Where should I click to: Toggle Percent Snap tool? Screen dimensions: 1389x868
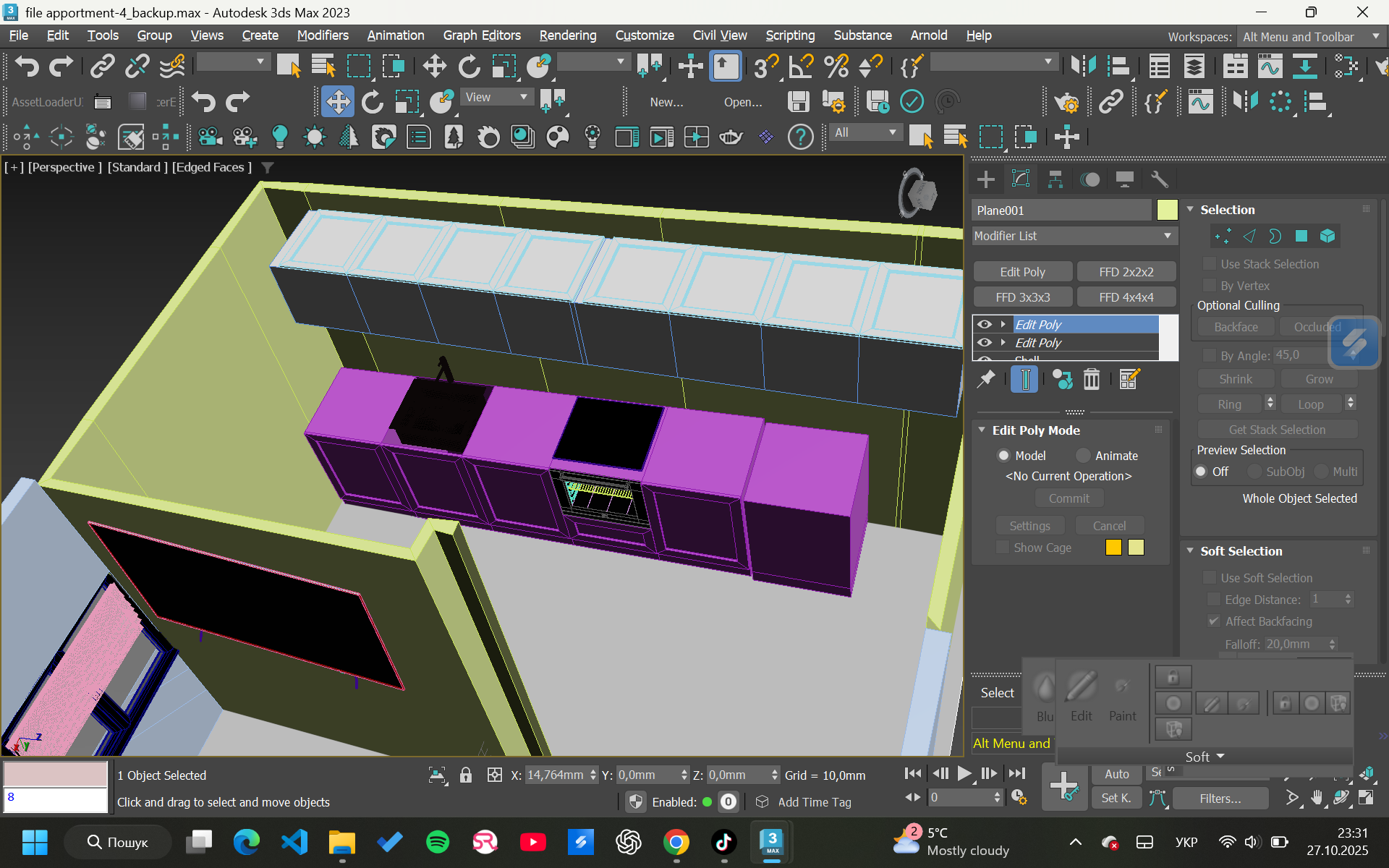tap(836, 66)
